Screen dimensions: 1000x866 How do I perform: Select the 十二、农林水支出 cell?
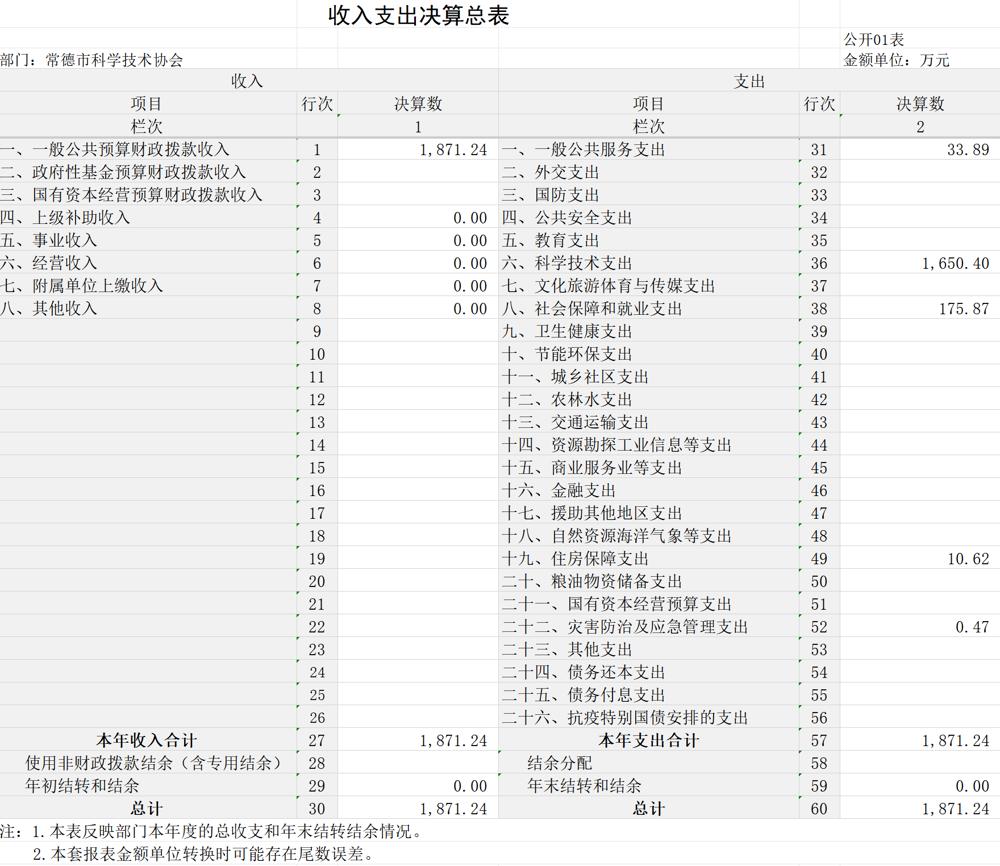[649, 399]
